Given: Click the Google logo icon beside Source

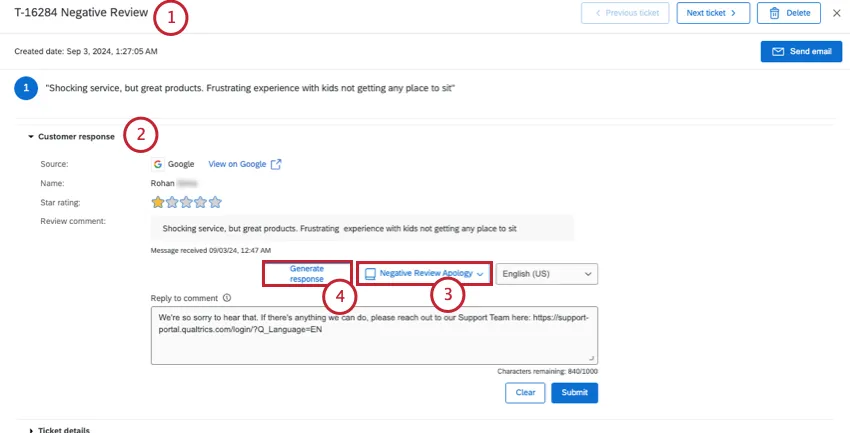Looking at the screenshot, I should [158, 164].
